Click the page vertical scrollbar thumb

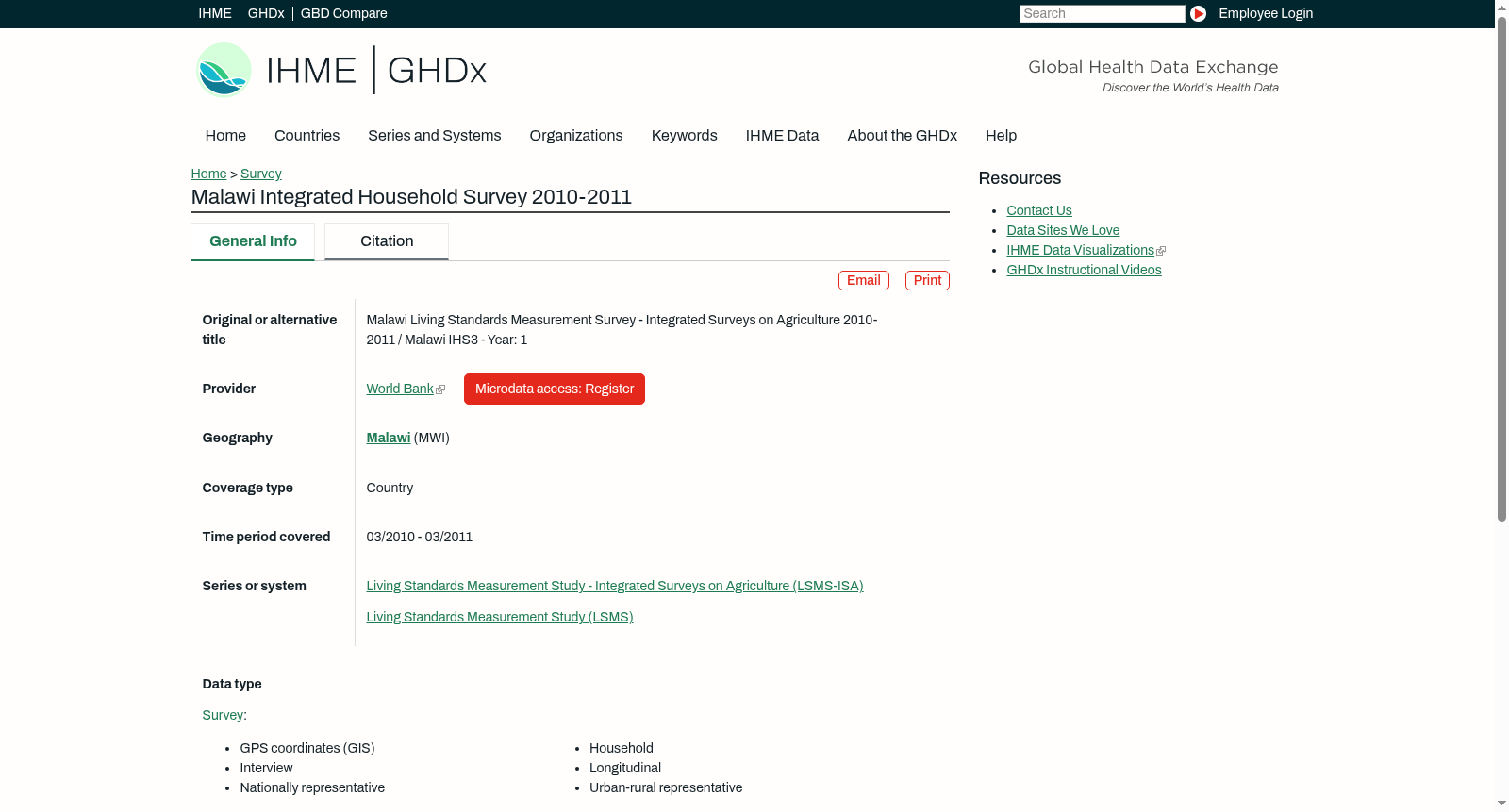pos(1501,268)
